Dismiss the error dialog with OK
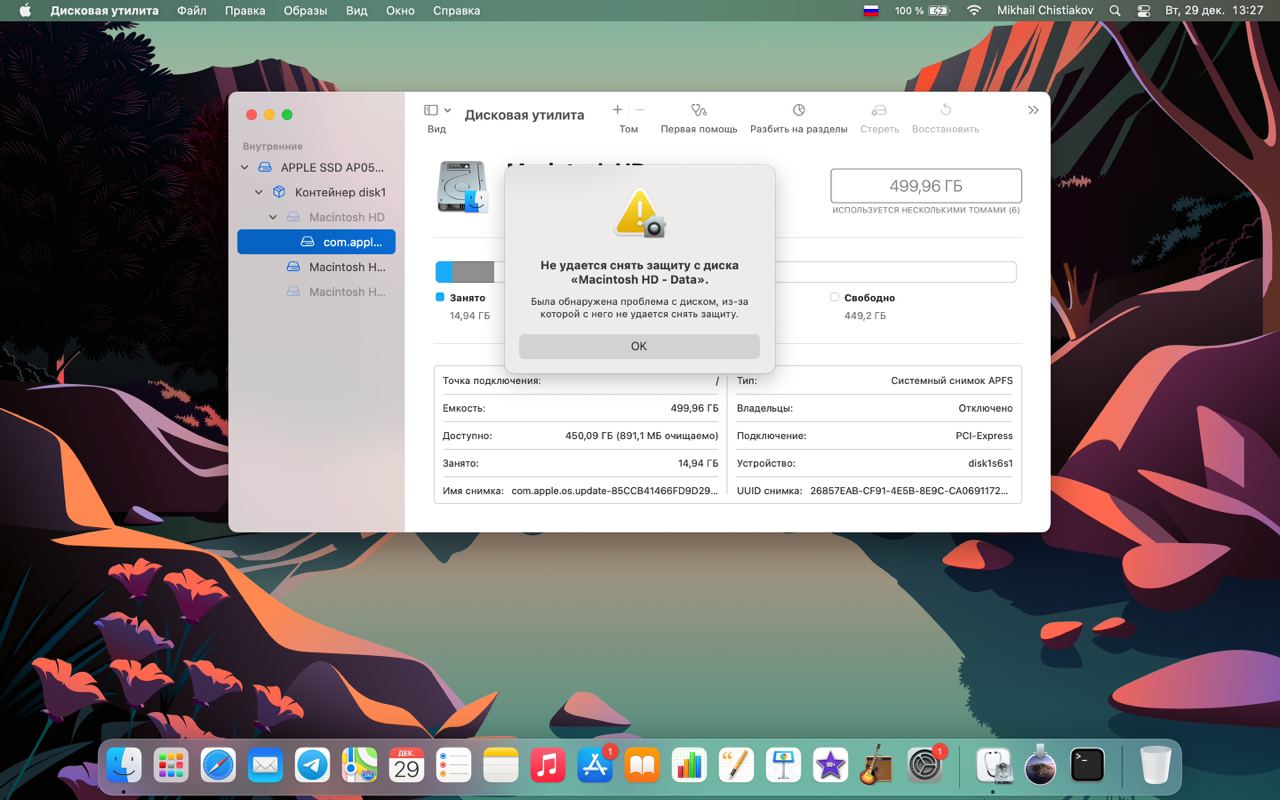Viewport: 1280px width, 800px height. point(639,346)
